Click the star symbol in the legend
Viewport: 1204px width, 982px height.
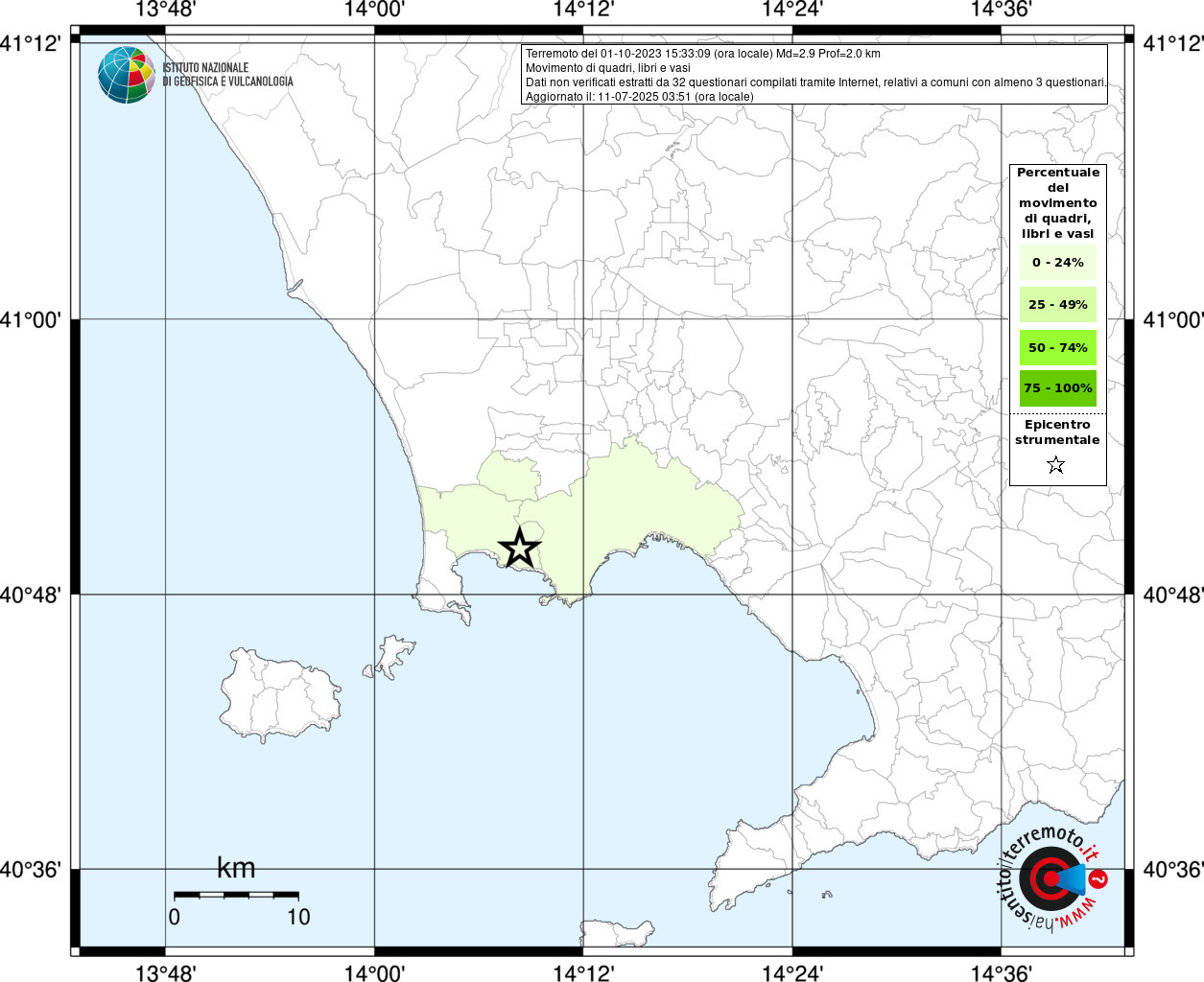point(1055,465)
